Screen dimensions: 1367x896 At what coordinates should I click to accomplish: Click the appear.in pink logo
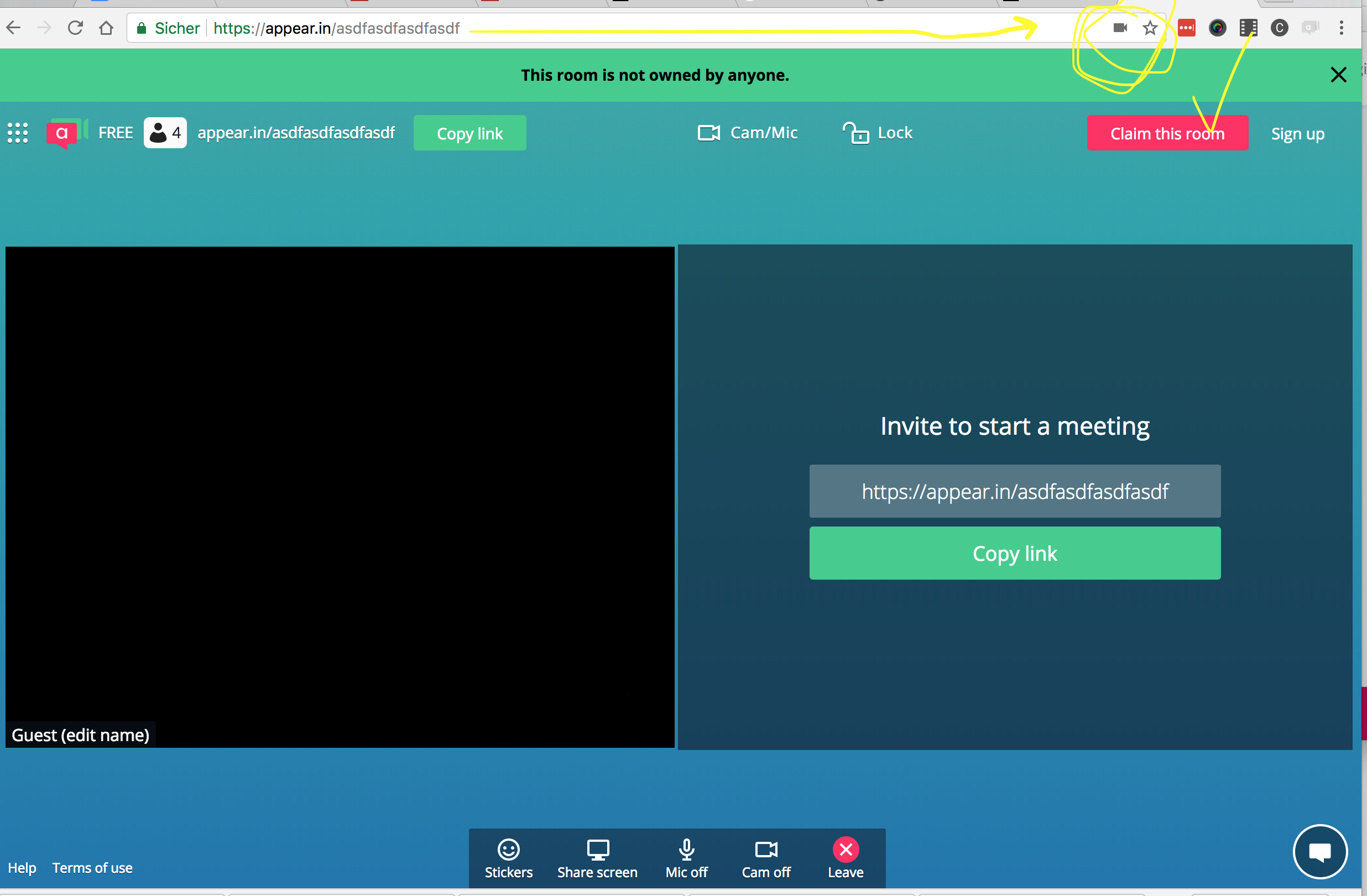66,133
